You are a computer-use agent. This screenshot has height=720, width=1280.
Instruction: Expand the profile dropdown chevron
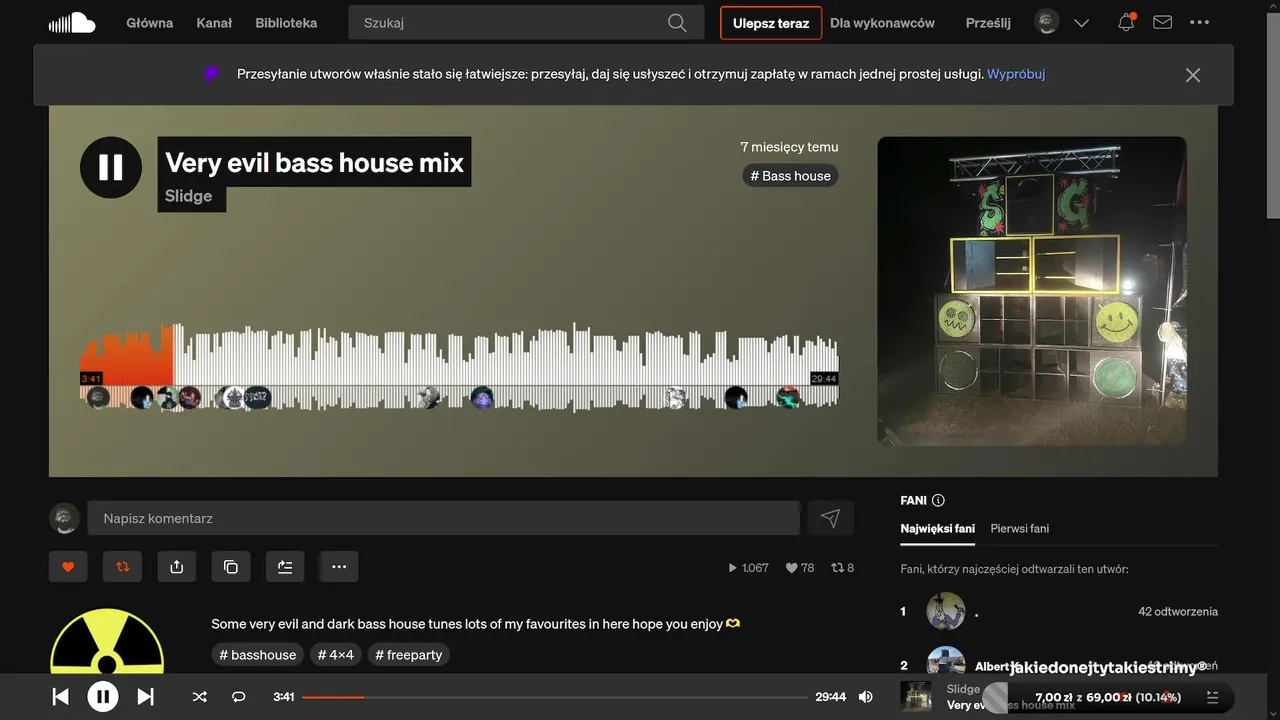point(1081,23)
